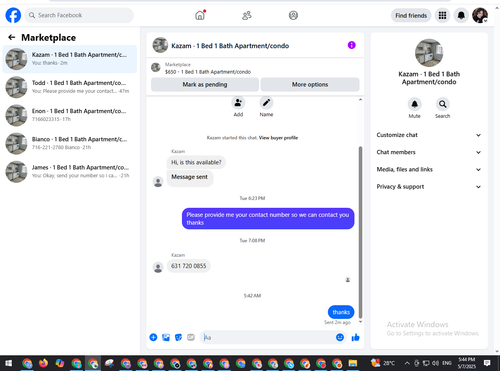
Task: Click the purple conversation information icon
Action: point(352,45)
